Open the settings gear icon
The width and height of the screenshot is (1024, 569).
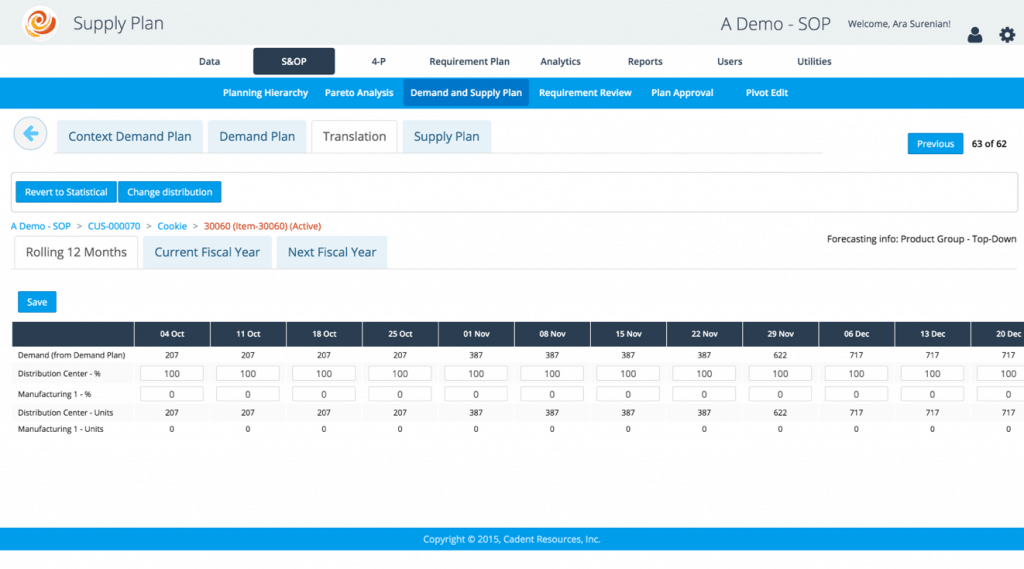pos(1007,35)
